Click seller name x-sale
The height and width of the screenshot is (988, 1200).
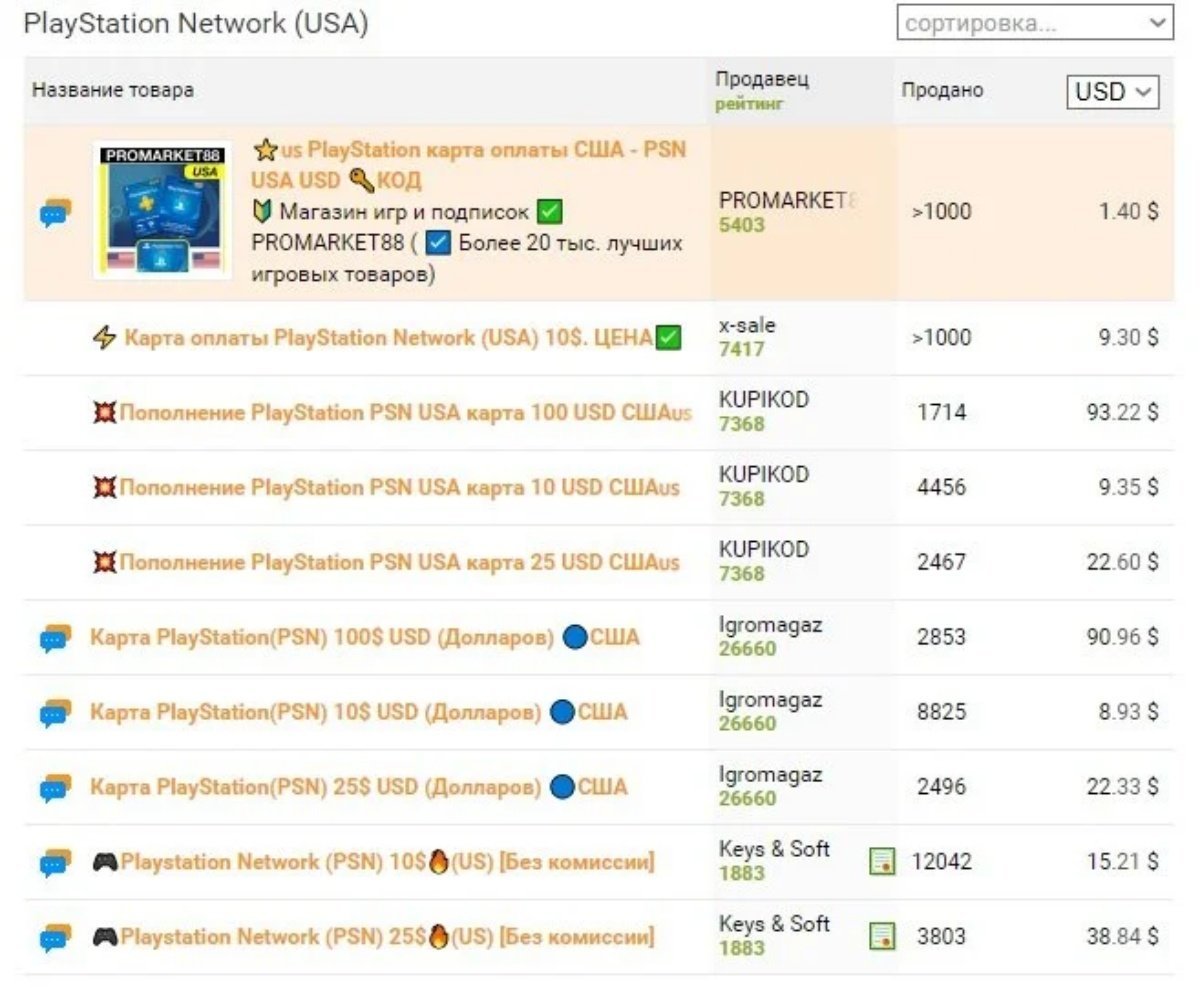tap(747, 325)
